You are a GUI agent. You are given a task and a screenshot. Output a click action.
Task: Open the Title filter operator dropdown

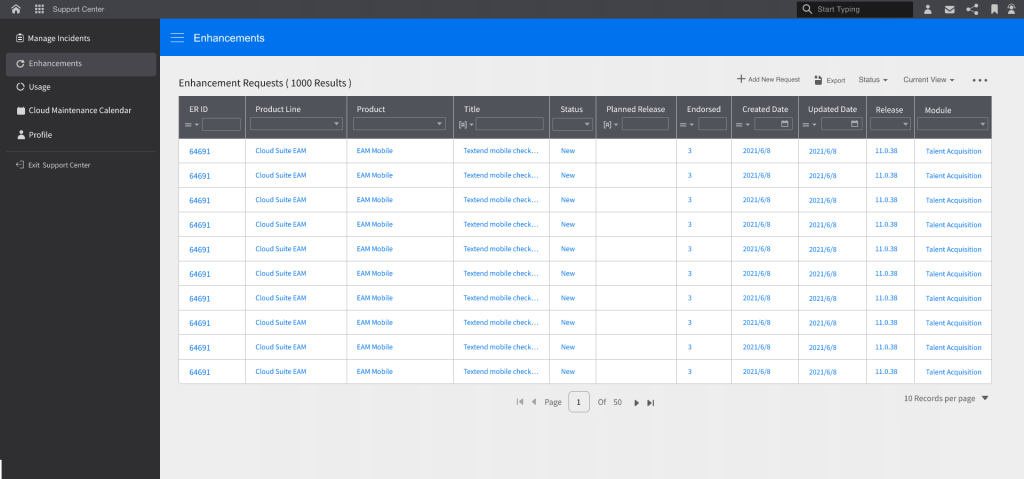[x=466, y=125]
